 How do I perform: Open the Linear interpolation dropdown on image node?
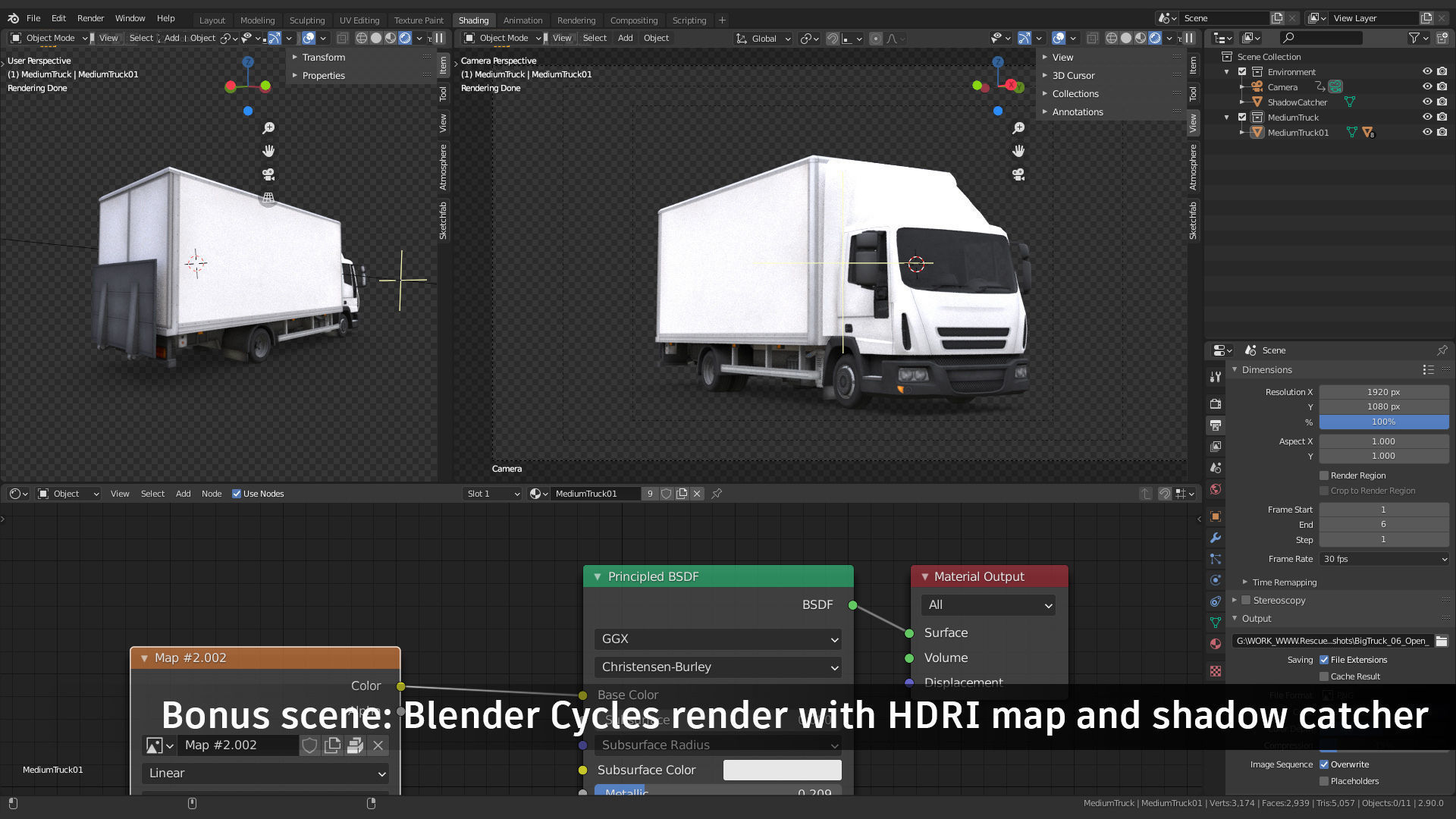tap(265, 773)
